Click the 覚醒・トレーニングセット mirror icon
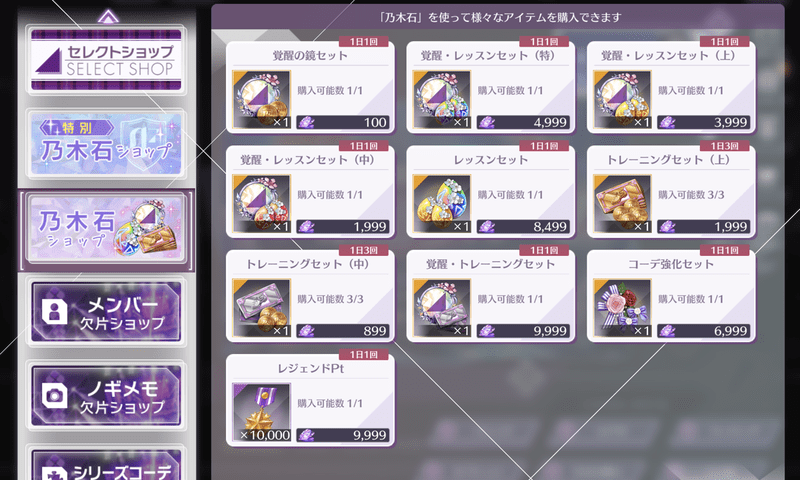 pyautogui.click(x=442, y=308)
